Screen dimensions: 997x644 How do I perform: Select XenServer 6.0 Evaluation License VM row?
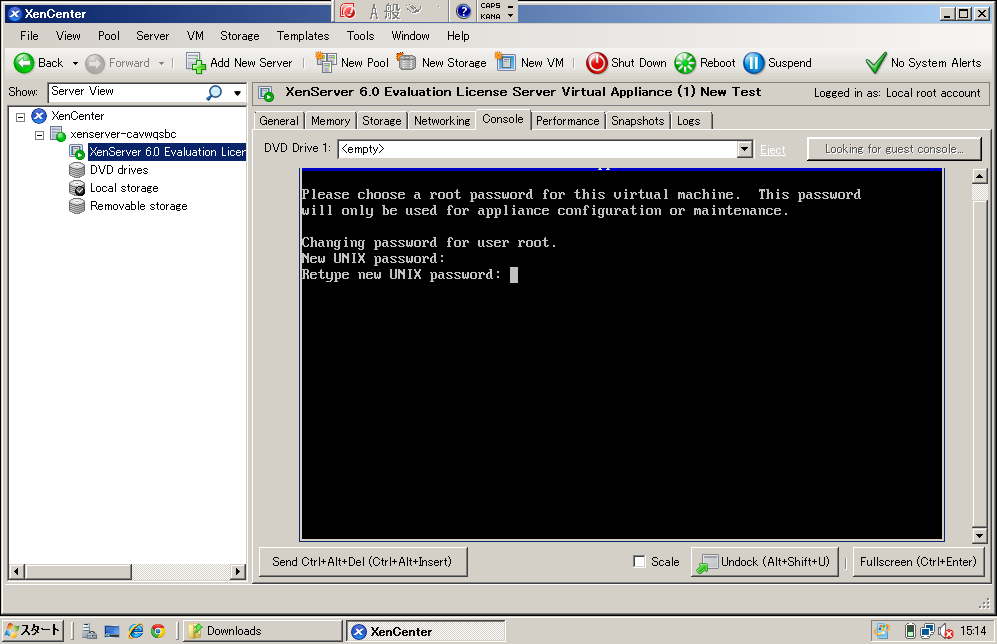(x=167, y=152)
